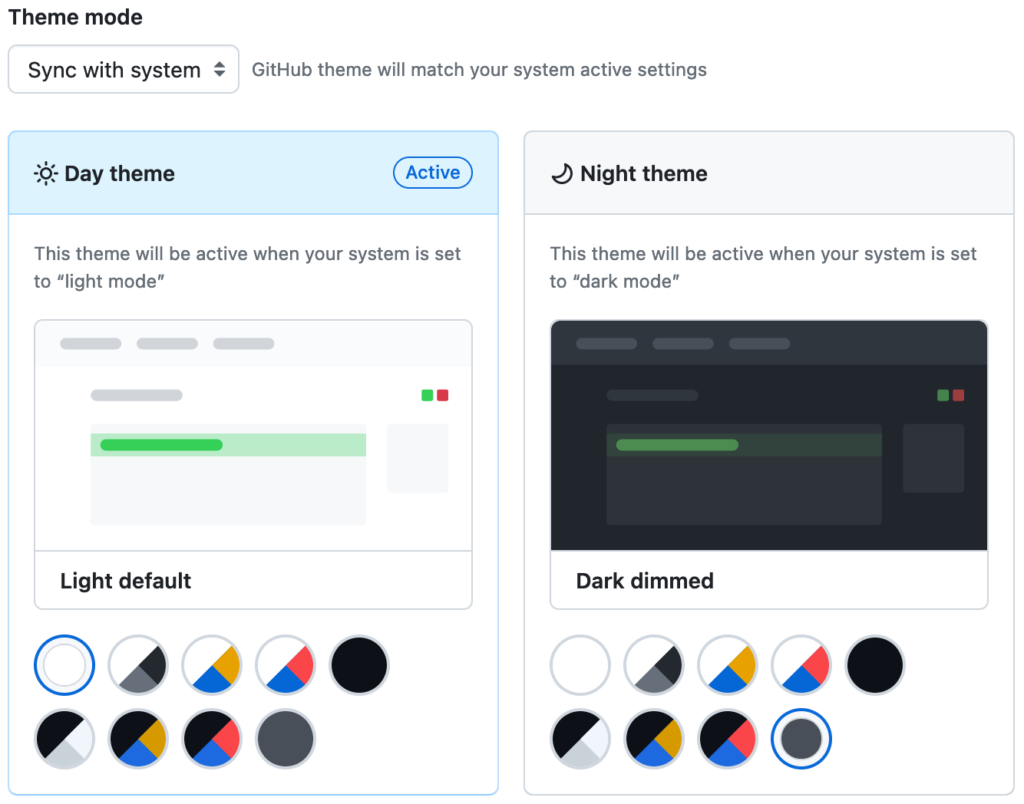Pick Dark high contrast swatch under Night theme
1024x804 pixels.
tap(580, 739)
